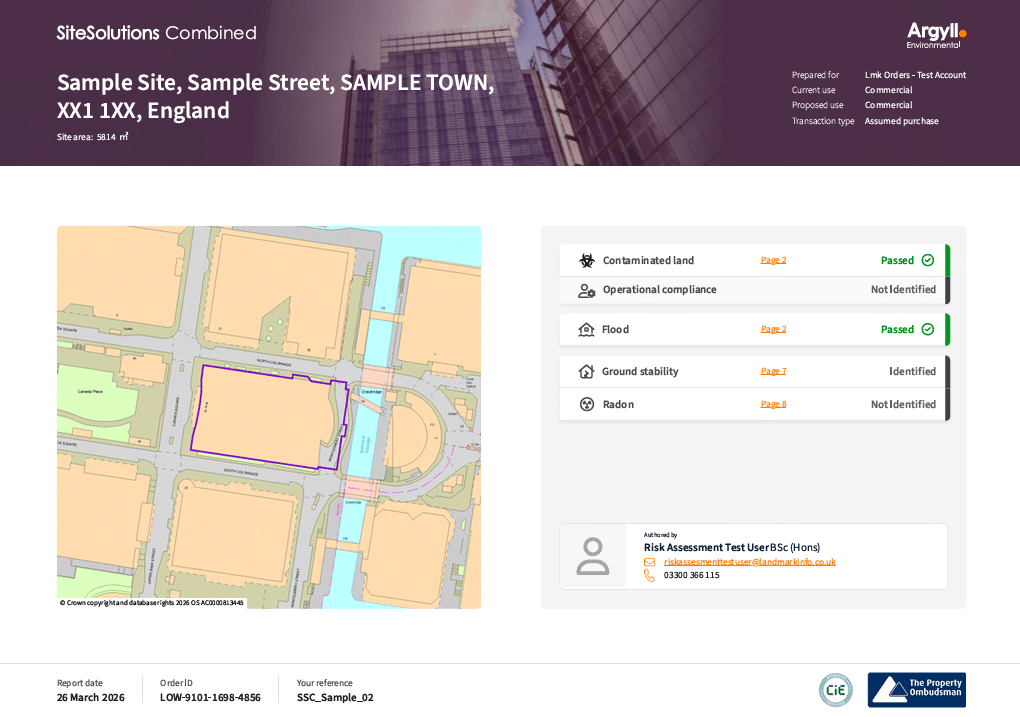Click the Flood house icon
The height and width of the screenshot is (717, 1020).
tap(587, 330)
